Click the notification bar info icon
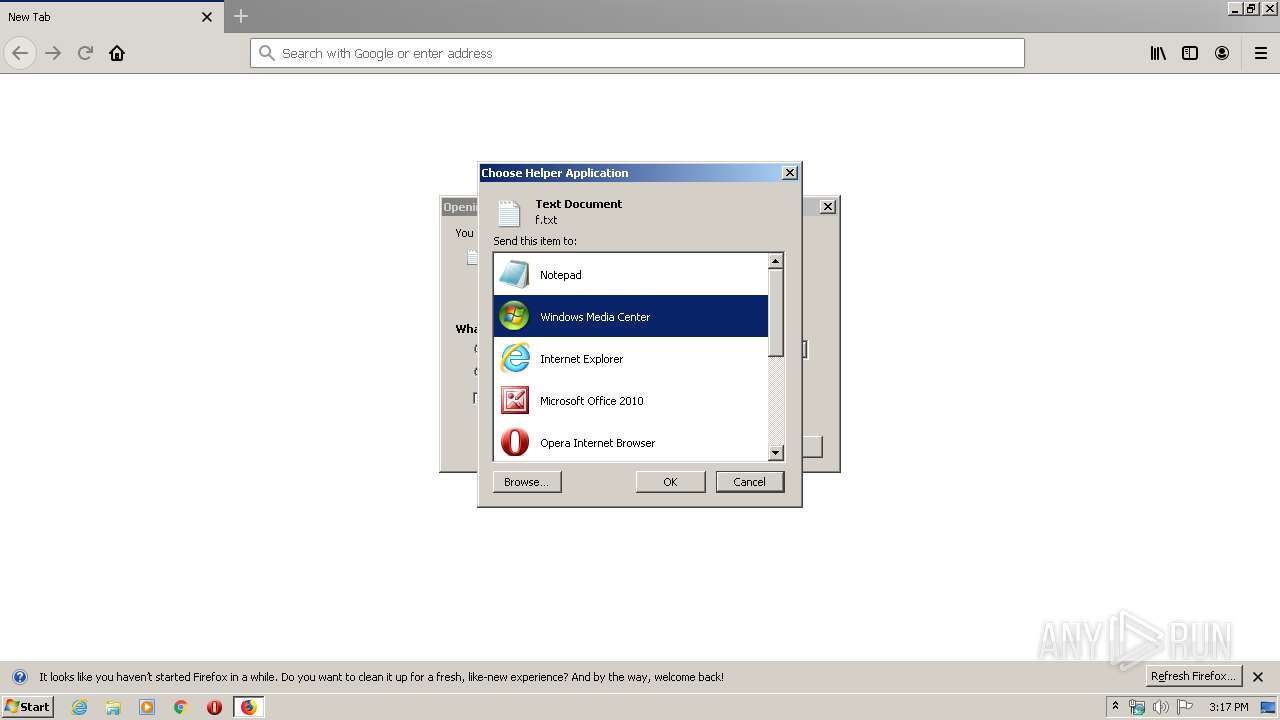Viewport: 1280px width, 720px height. click(x=19, y=677)
